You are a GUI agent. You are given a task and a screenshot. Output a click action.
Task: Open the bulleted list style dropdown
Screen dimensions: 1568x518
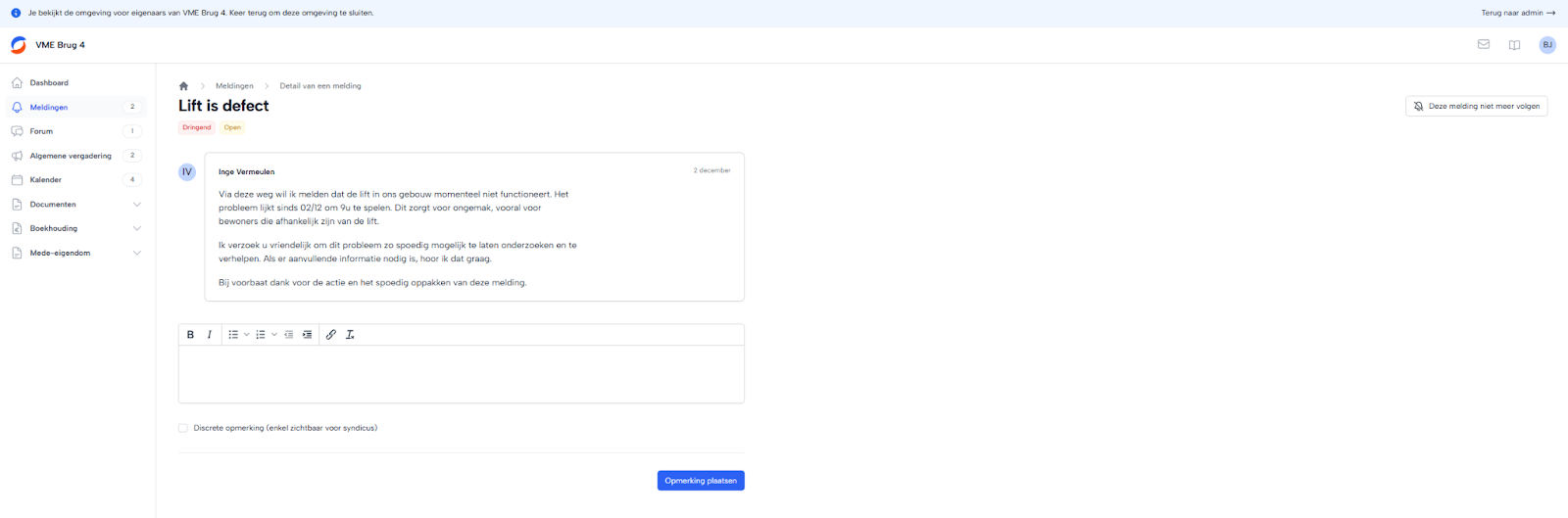click(x=246, y=335)
